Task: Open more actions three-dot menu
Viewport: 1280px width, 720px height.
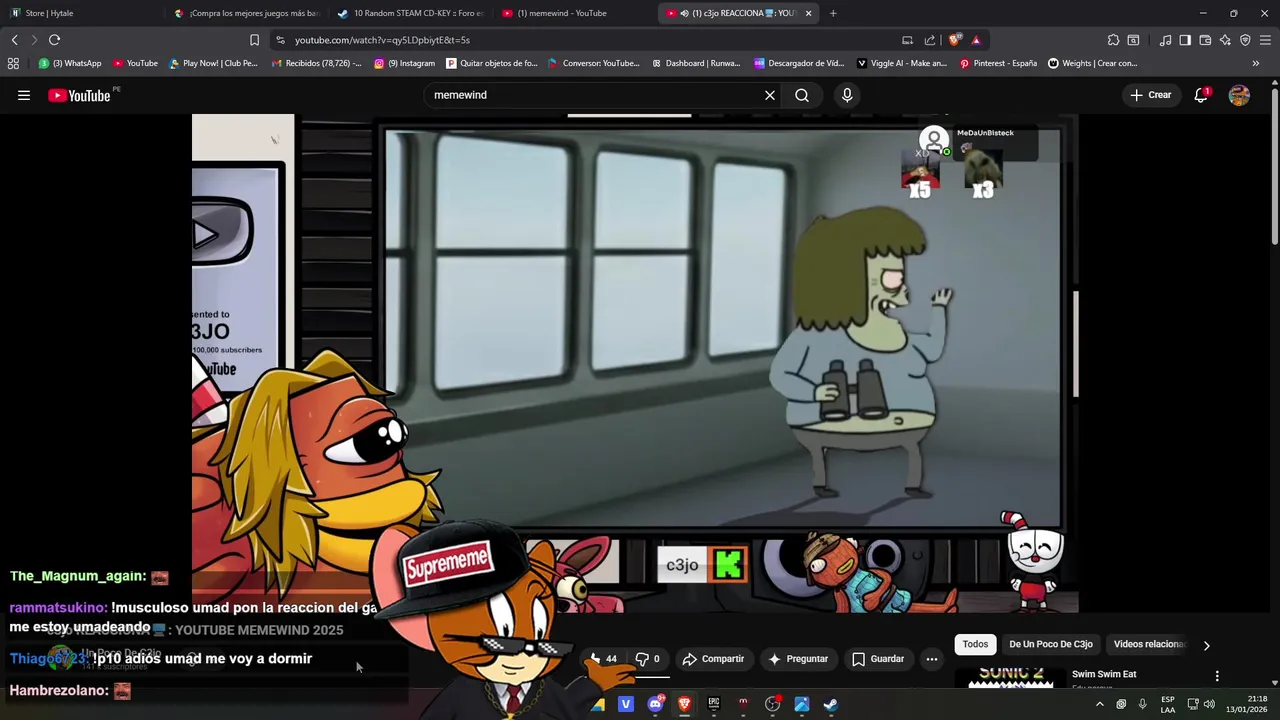Action: click(932, 659)
